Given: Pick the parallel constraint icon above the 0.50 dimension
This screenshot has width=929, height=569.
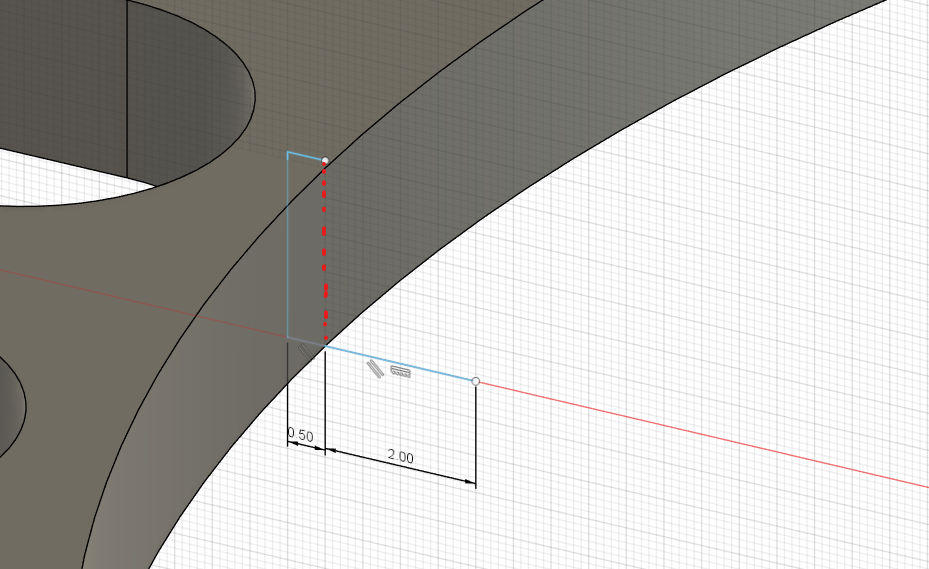Looking at the screenshot, I should click(x=306, y=350).
